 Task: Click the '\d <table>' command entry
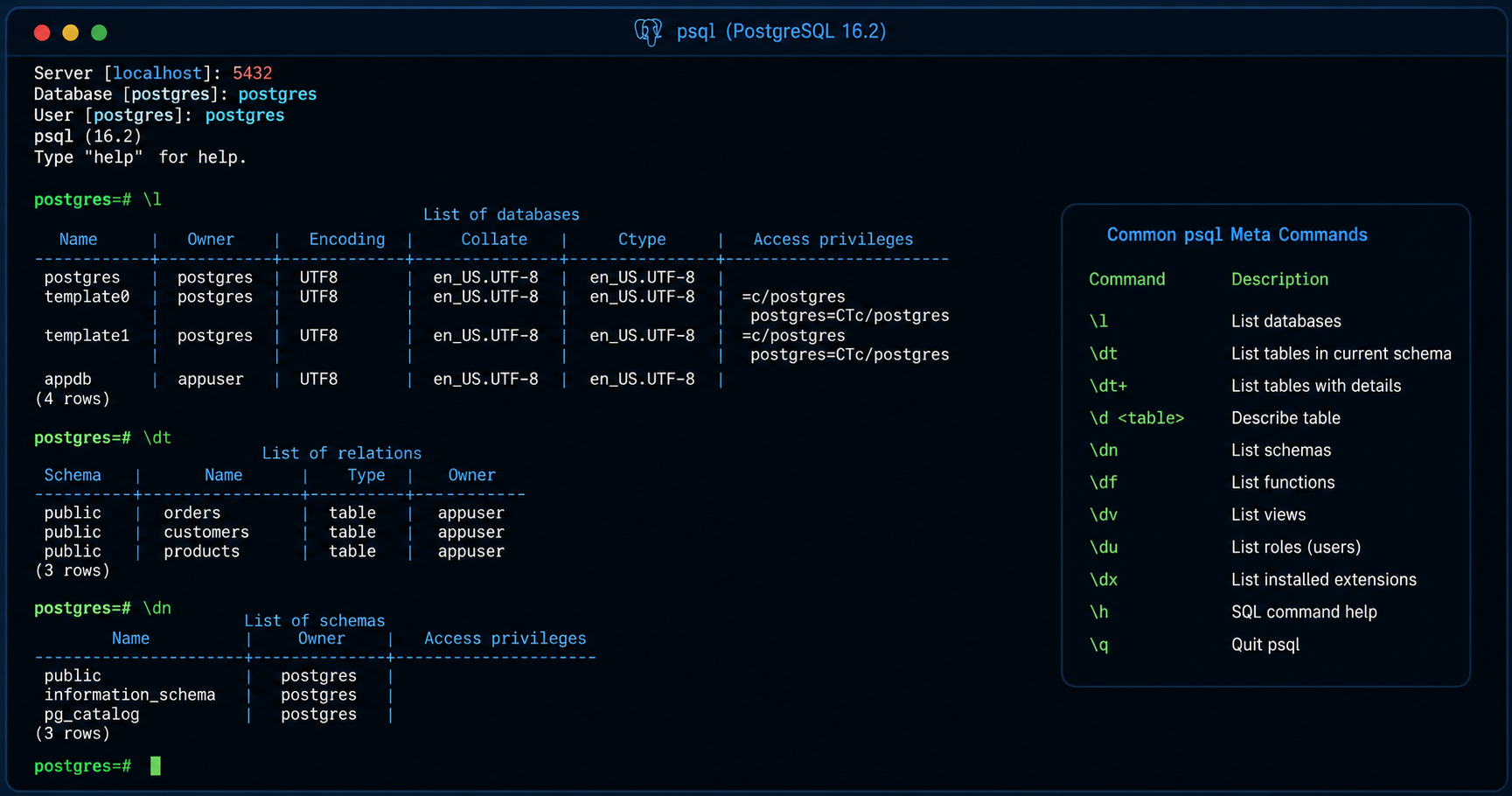click(1137, 418)
